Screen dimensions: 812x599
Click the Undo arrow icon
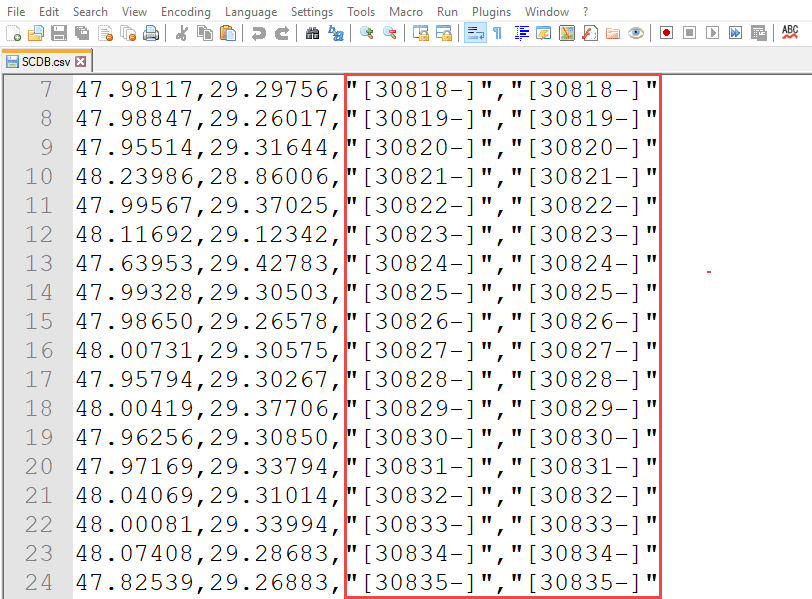(x=259, y=33)
